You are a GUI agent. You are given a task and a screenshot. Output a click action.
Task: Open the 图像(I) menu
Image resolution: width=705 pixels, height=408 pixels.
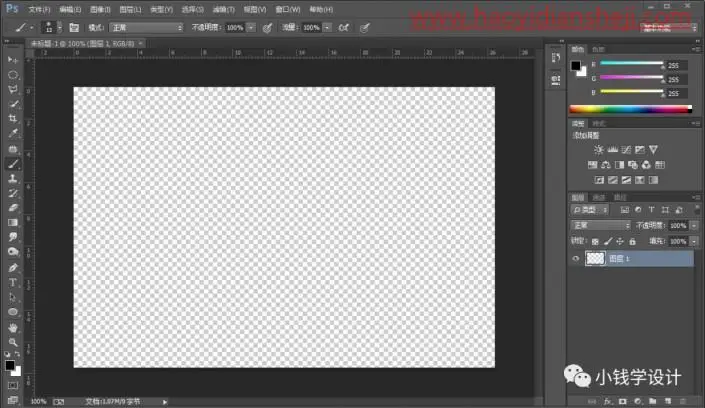(100, 9)
